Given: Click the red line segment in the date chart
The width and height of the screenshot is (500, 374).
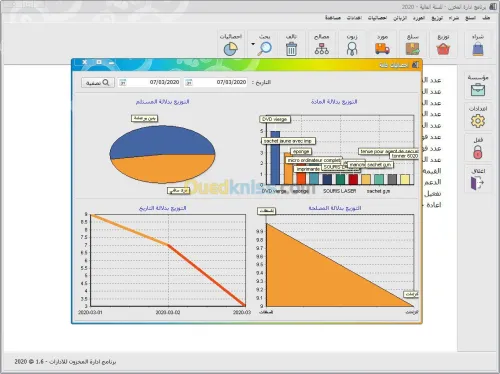Looking at the screenshot, I should (x=207, y=276).
